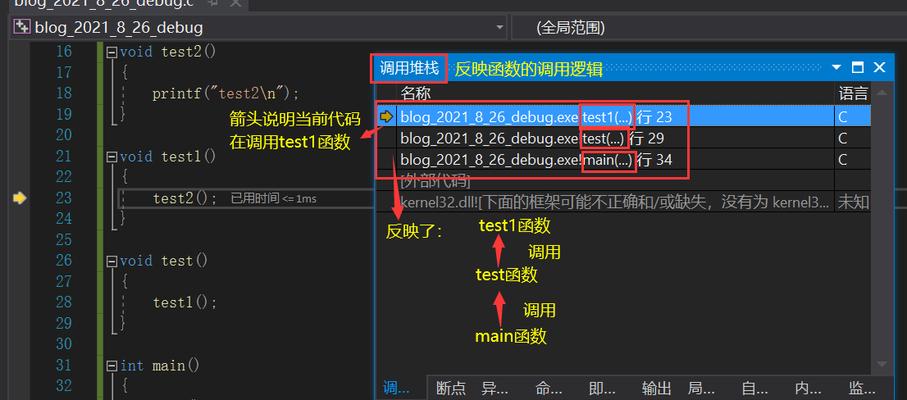Collapse the test function code block
This screenshot has height=400, width=907.
(112, 261)
